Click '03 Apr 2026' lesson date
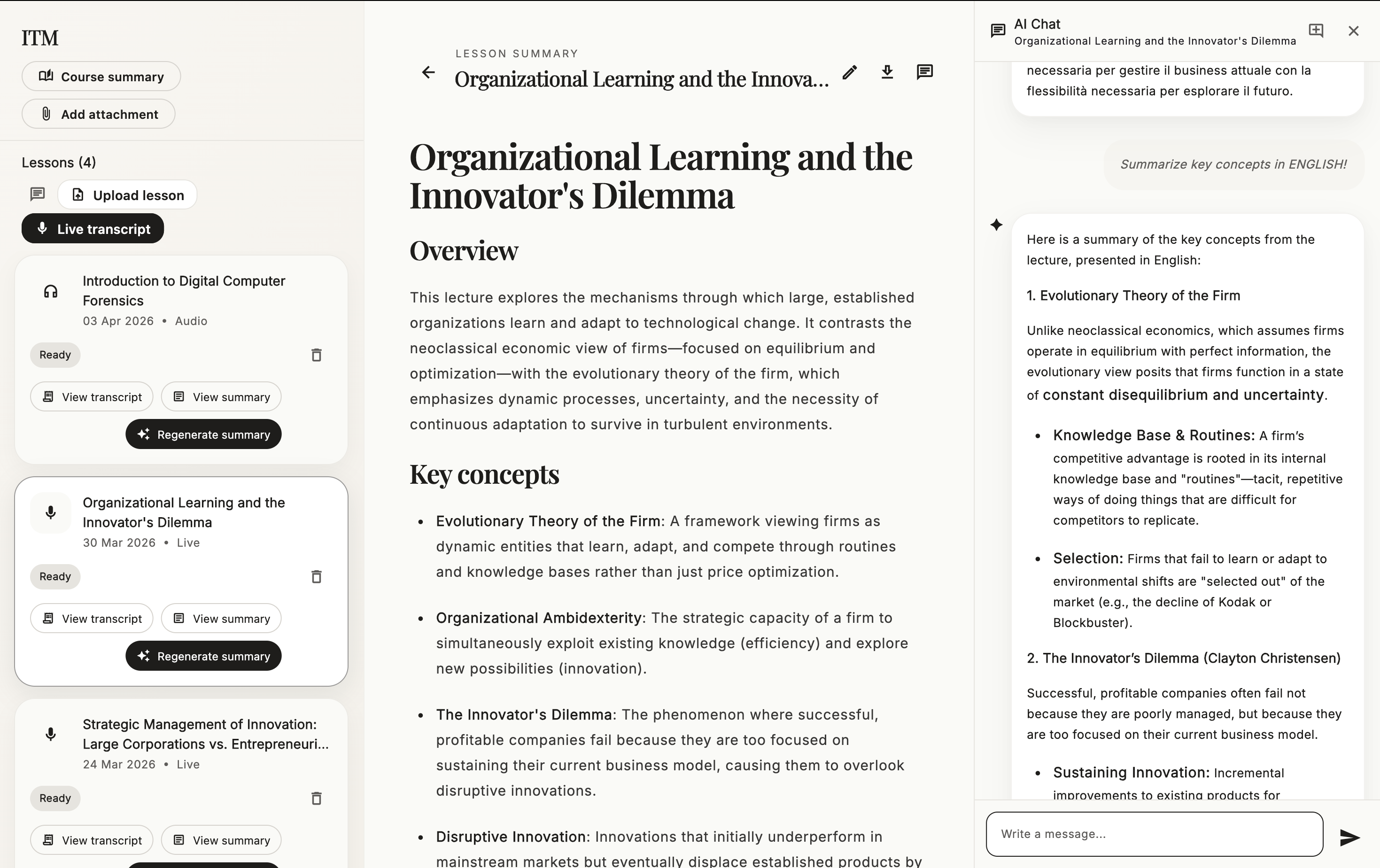 (x=118, y=321)
